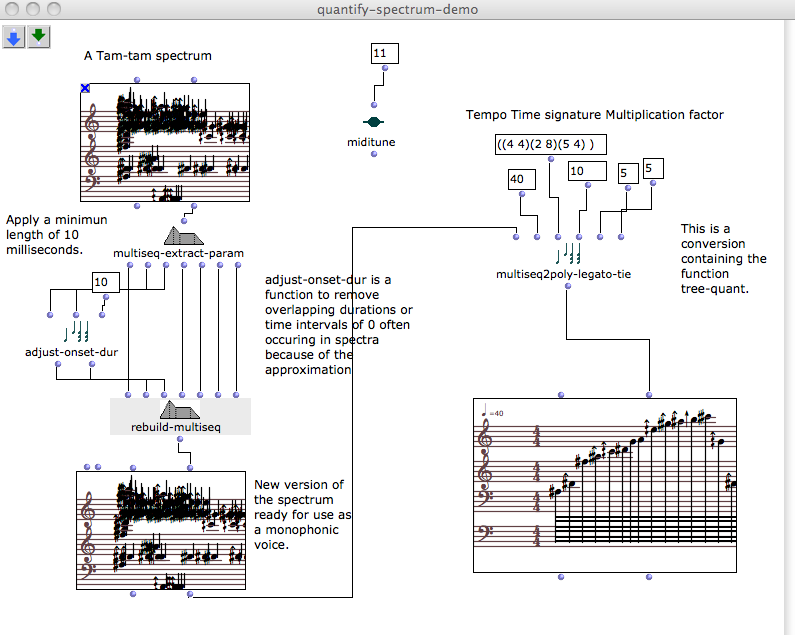Viewport: 795px width, 635px height.
Task: Select the multiseq-extract-param box icon
Action: (183, 235)
